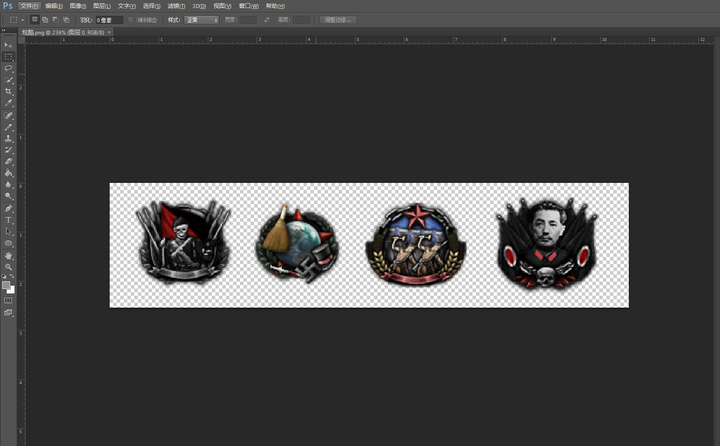Click the ruler origin corner box
Image resolution: width=720 pixels, height=446 pixels.
pyautogui.click(x=21, y=40)
